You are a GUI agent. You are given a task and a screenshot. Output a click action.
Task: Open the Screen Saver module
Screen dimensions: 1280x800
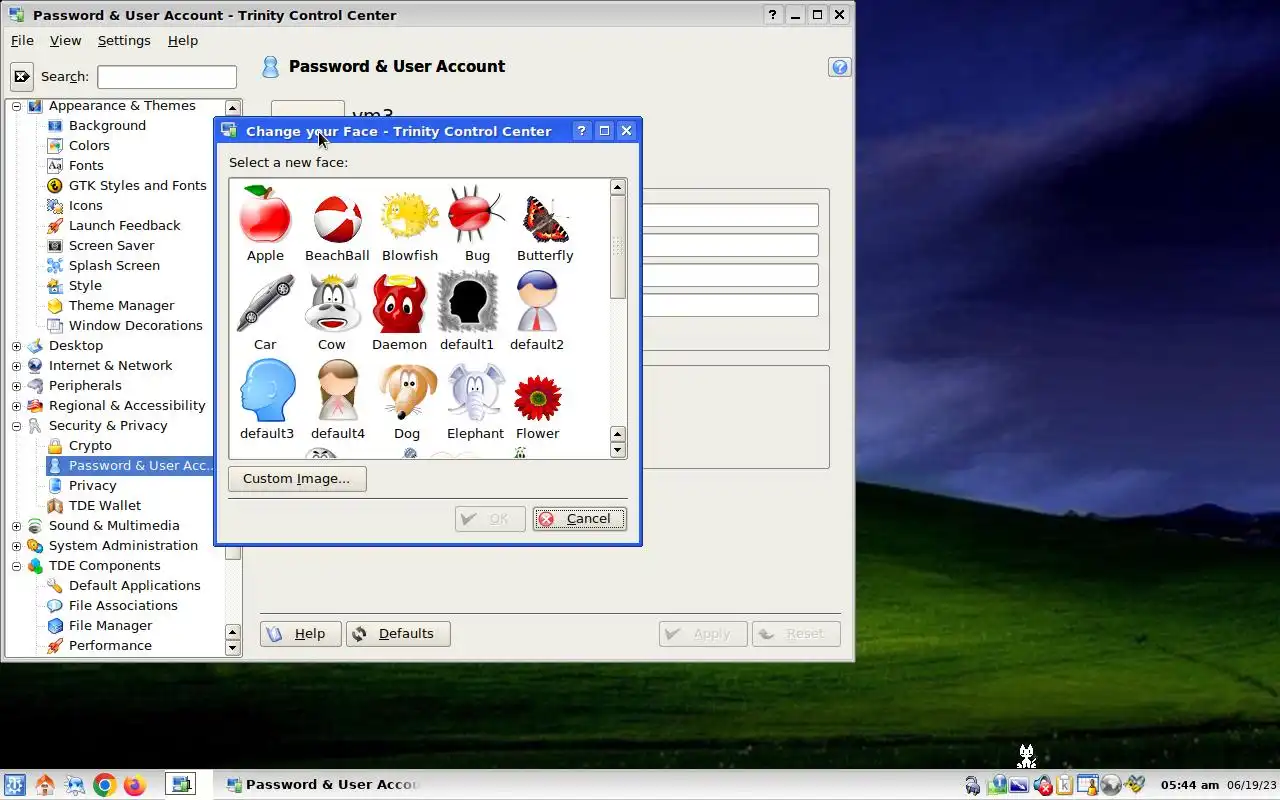point(111,245)
